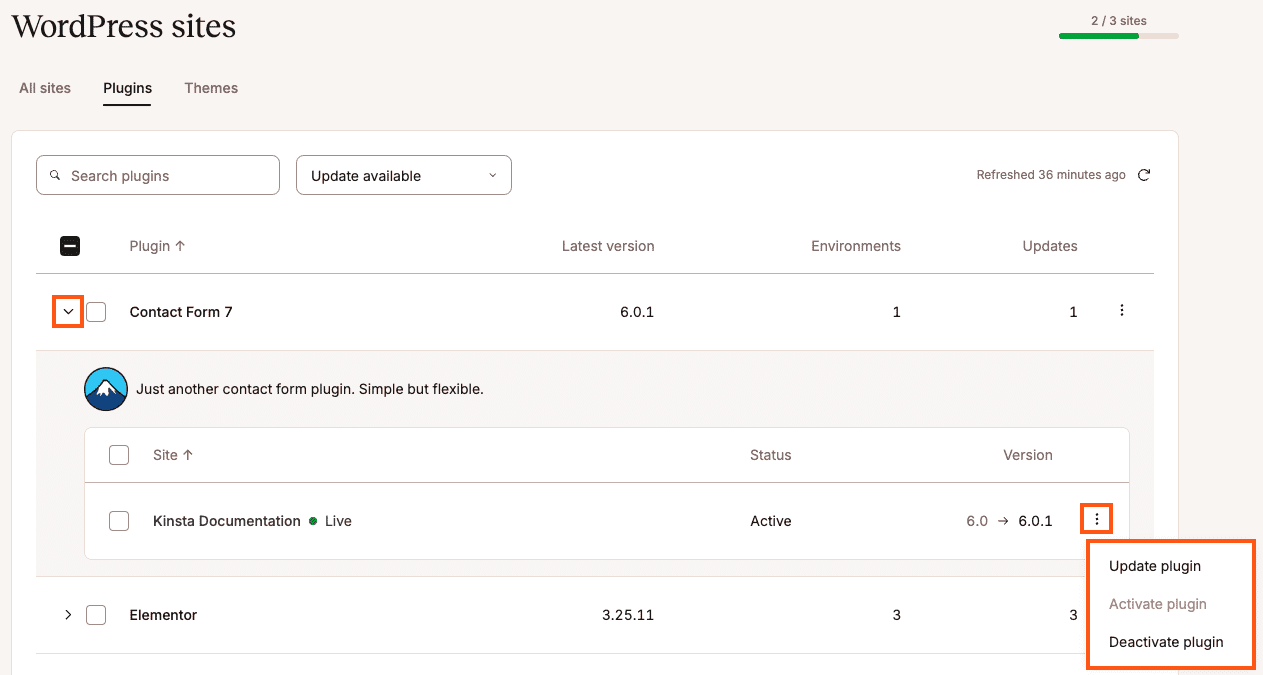Click the green Live status dot
This screenshot has height=675, width=1263.
click(x=313, y=521)
